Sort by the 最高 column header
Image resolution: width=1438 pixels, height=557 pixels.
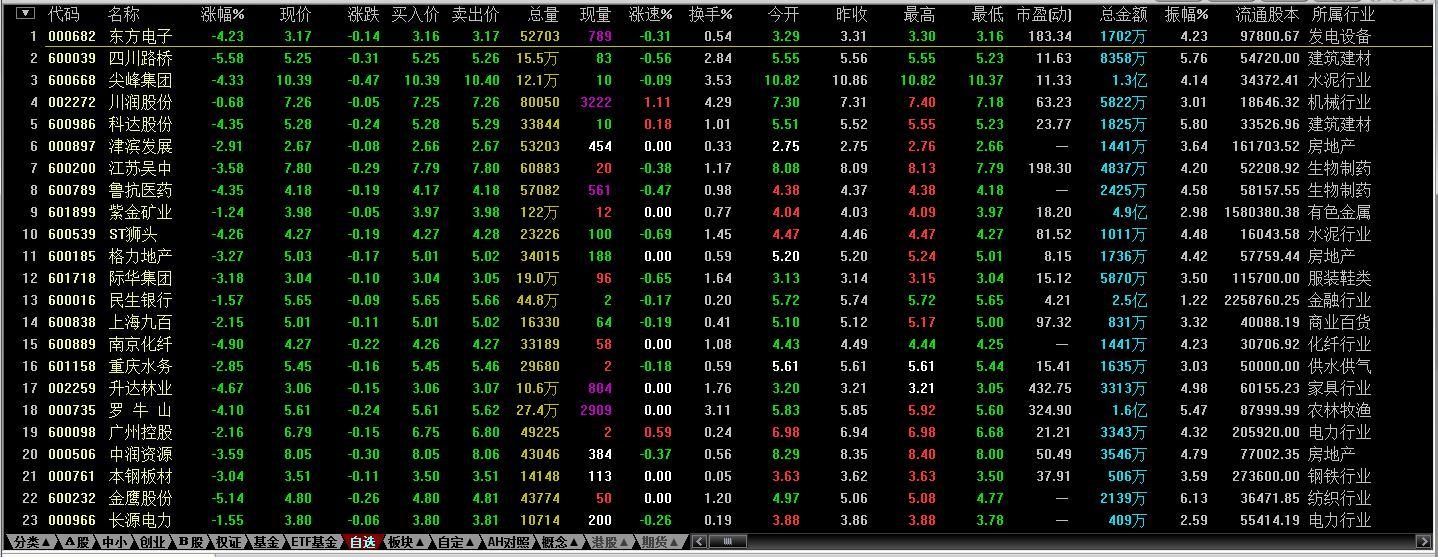pyautogui.click(x=919, y=14)
